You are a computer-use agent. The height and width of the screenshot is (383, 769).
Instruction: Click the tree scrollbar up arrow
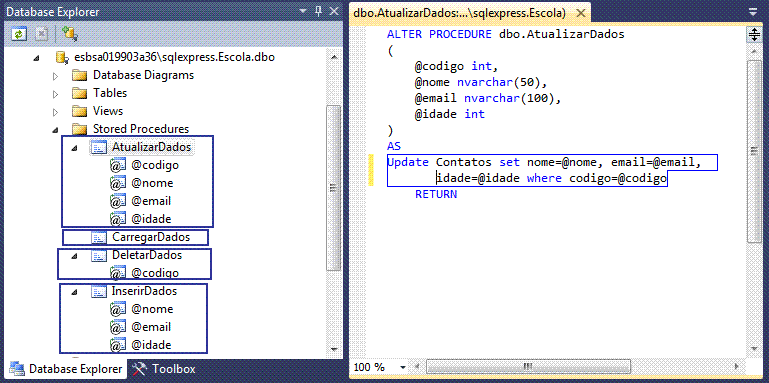coord(334,58)
